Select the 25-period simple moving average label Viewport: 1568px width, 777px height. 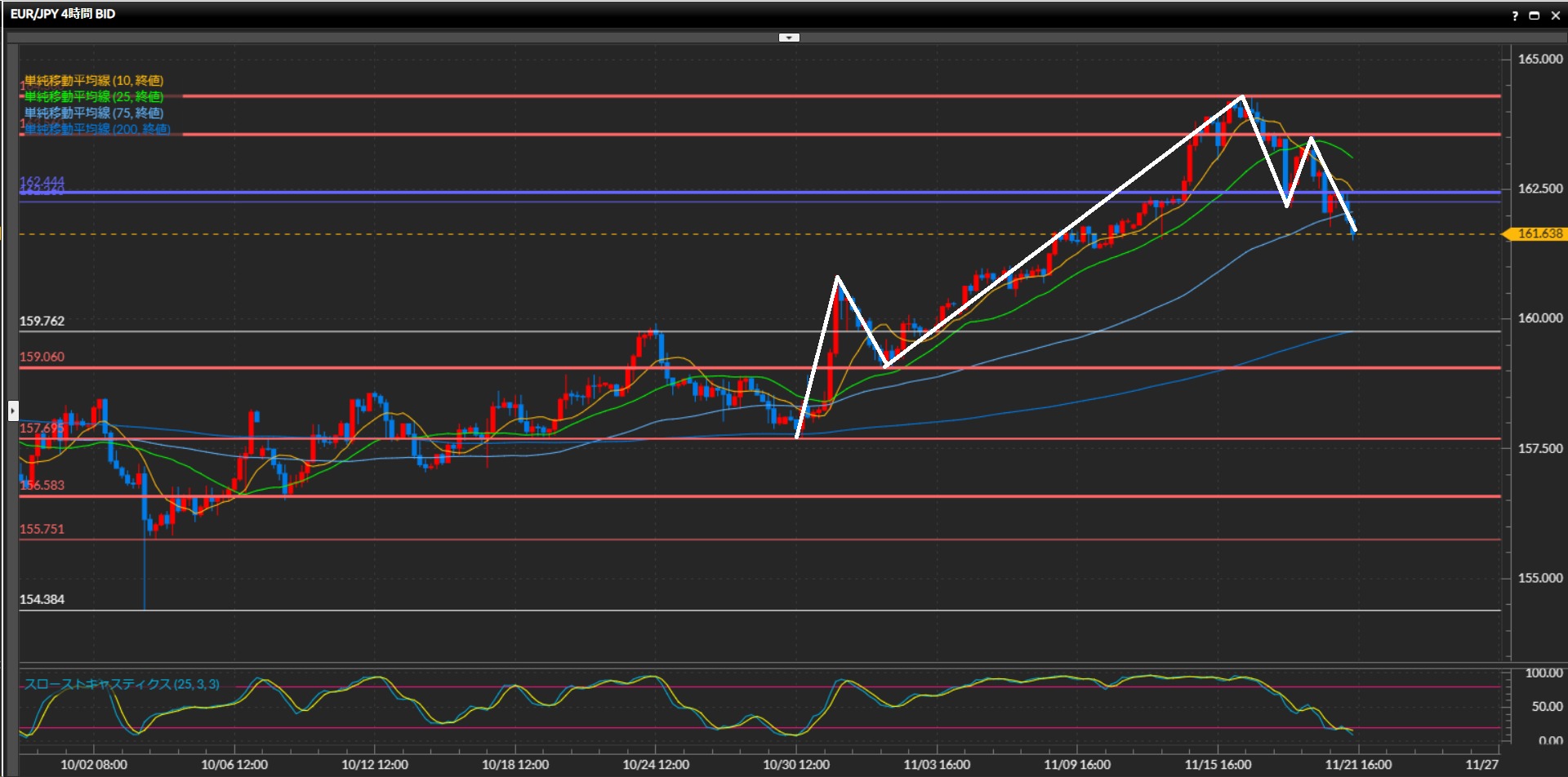[x=94, y=97]
